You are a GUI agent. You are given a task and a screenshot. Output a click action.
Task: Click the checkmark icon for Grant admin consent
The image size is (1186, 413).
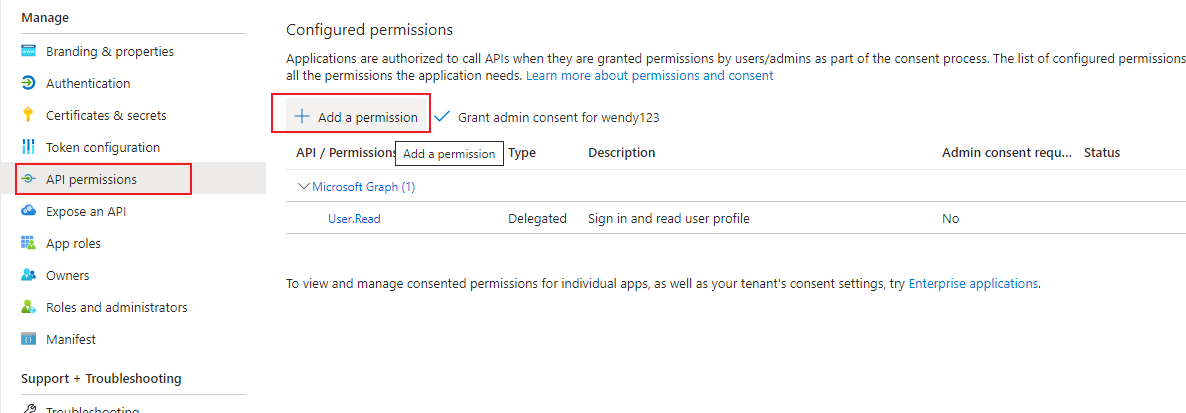point(442,116)
